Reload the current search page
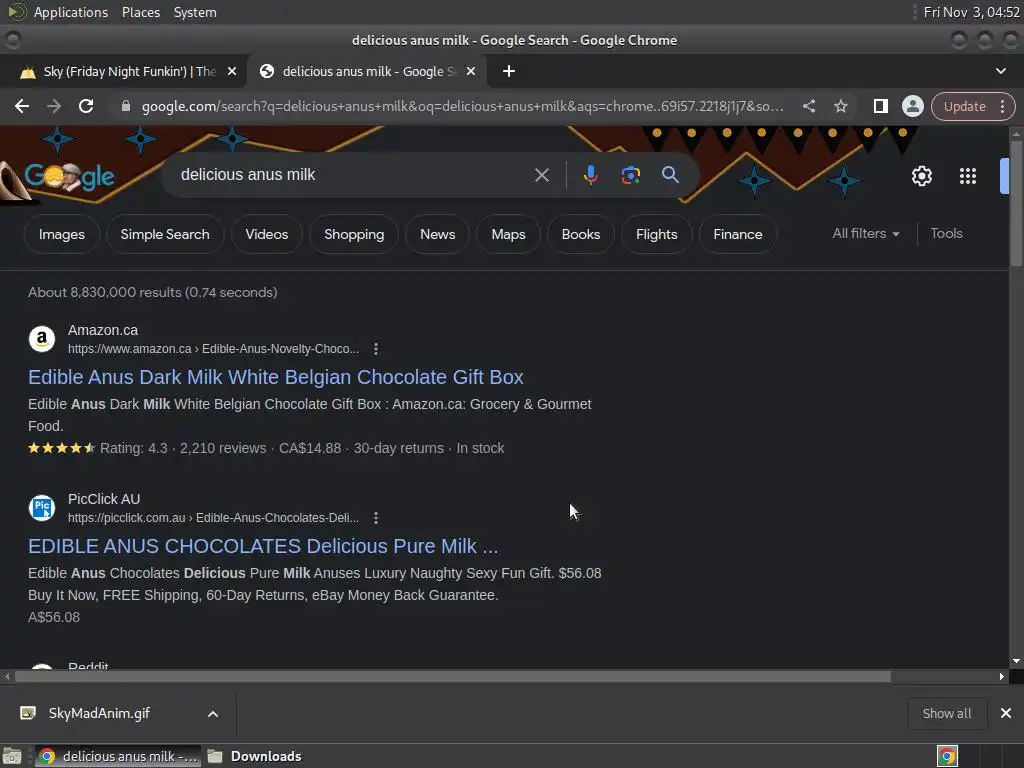 point(86,106)
